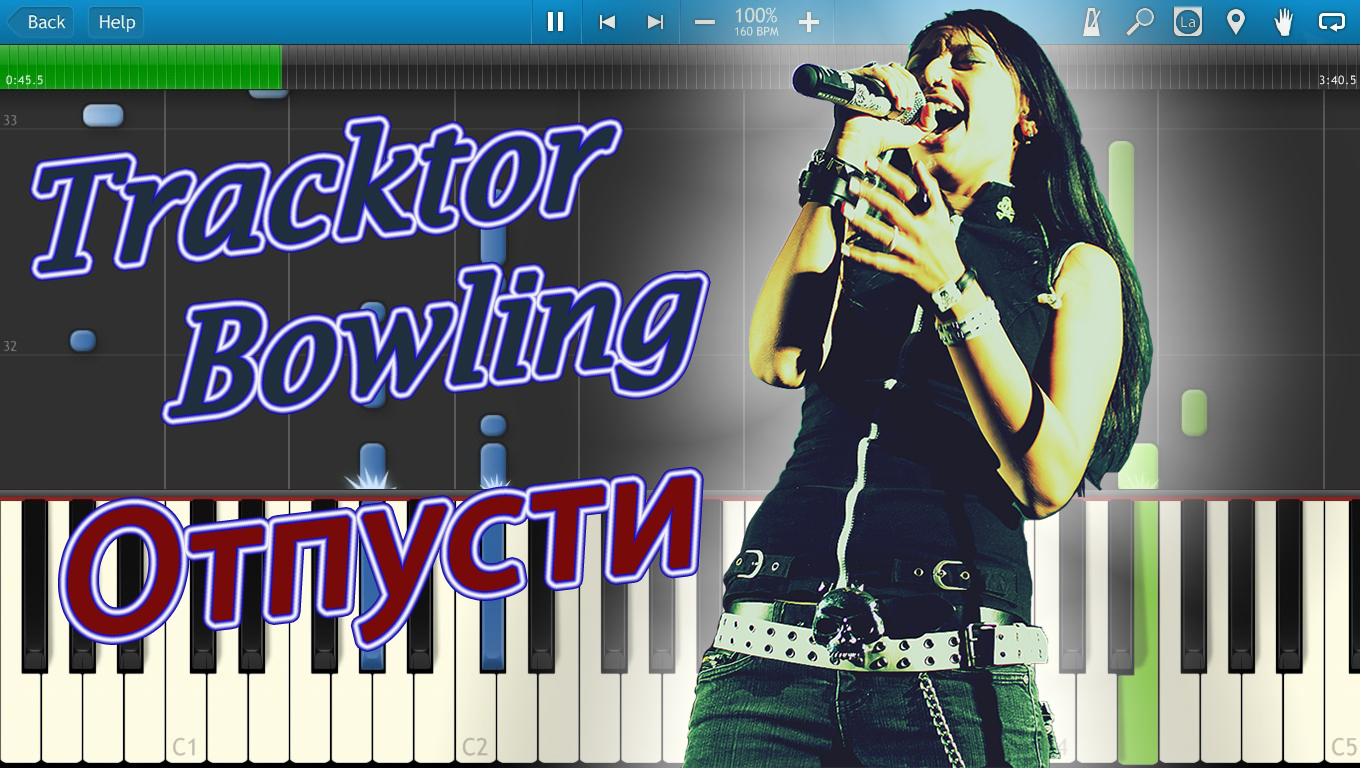Toggle the metronome
The image size is (1360, 768).
[1091, 22]
